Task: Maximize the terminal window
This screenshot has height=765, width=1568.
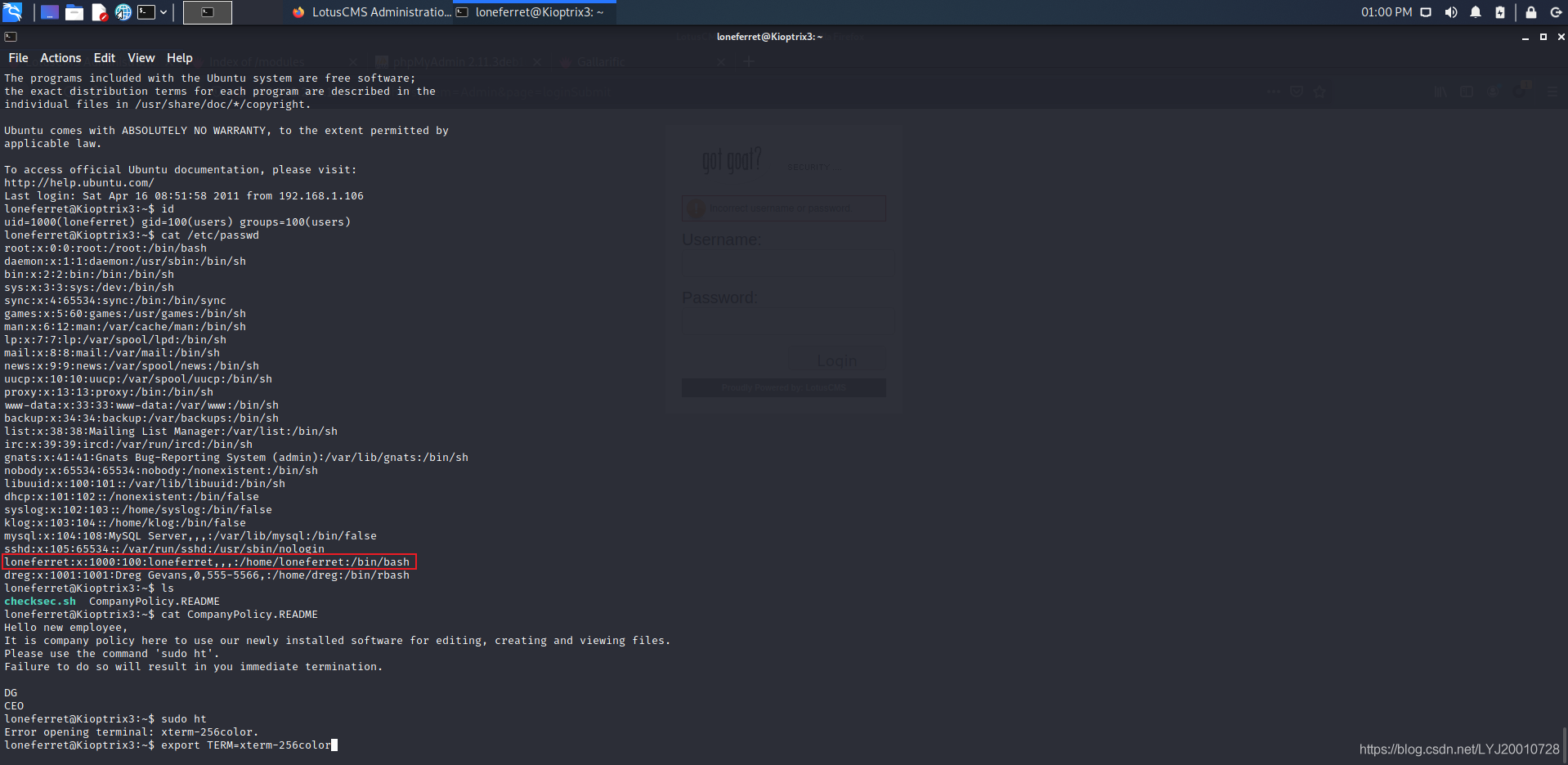Action: click(x=1543, y=37)
